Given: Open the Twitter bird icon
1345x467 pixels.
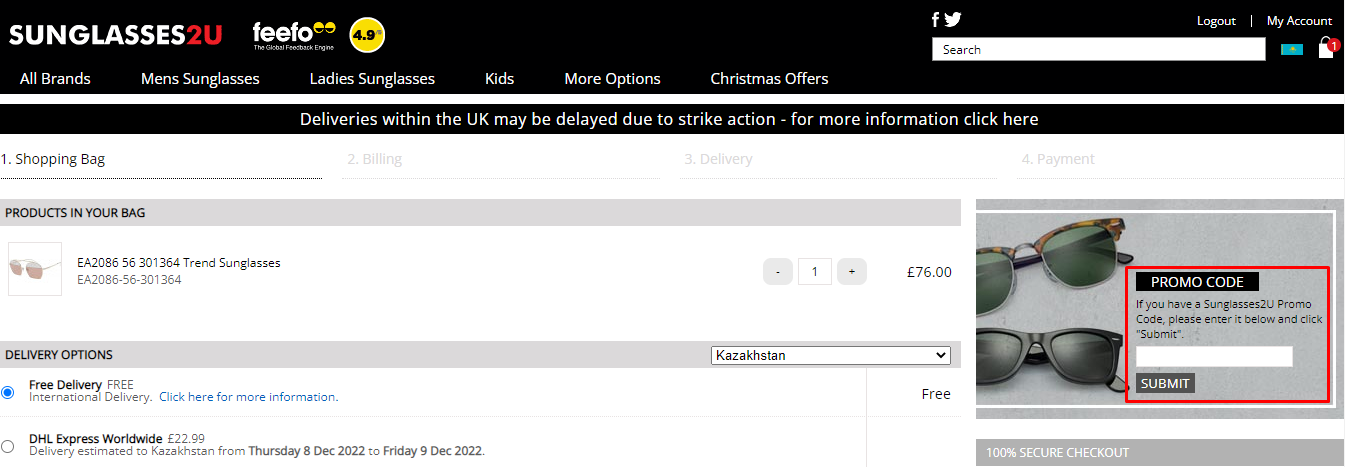Looking at the screenshot, I should [953, 19].
